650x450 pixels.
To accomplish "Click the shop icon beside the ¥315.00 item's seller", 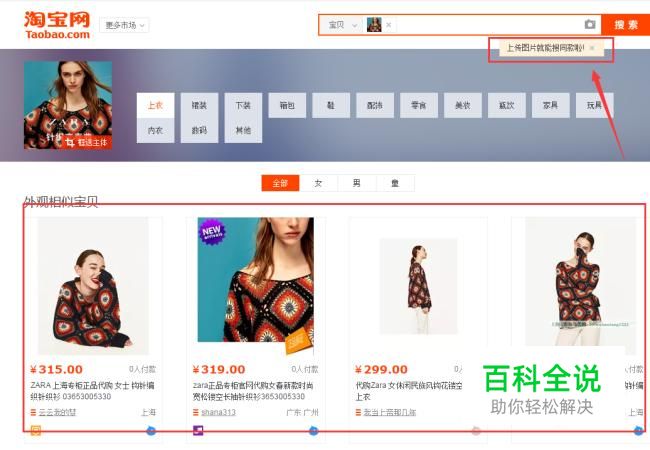I will pyautogui.click(x=33, y=412).
